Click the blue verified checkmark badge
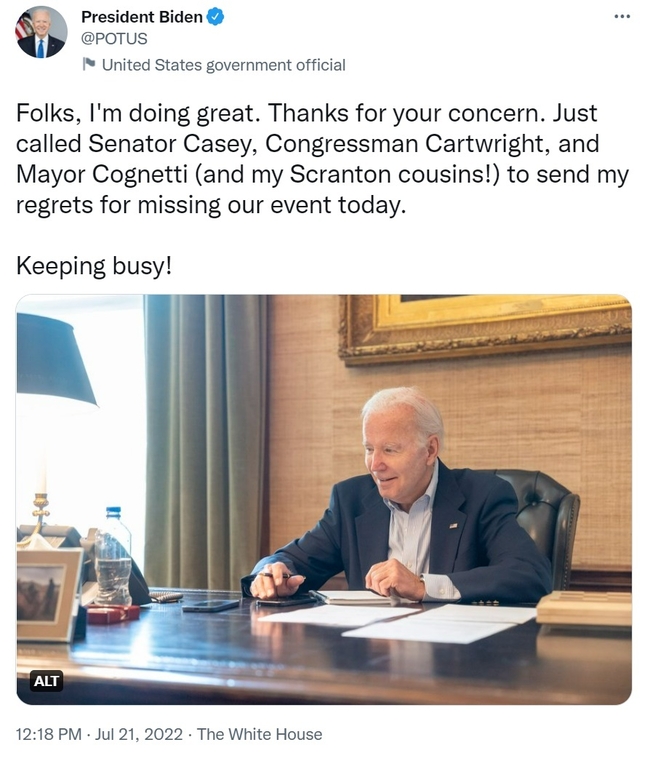650x761 pixels. pos(216,17)
